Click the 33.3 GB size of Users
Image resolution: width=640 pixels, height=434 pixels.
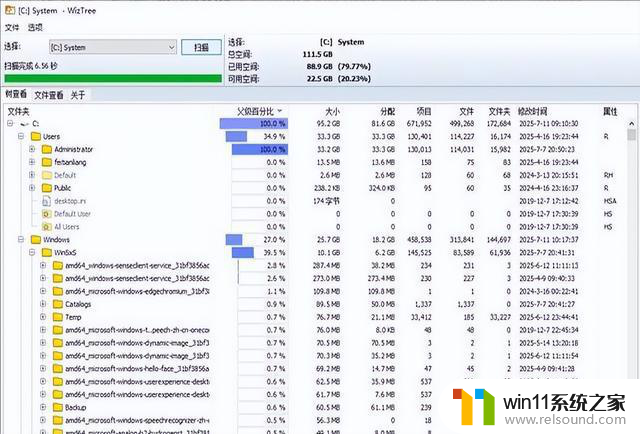[329, 136]
